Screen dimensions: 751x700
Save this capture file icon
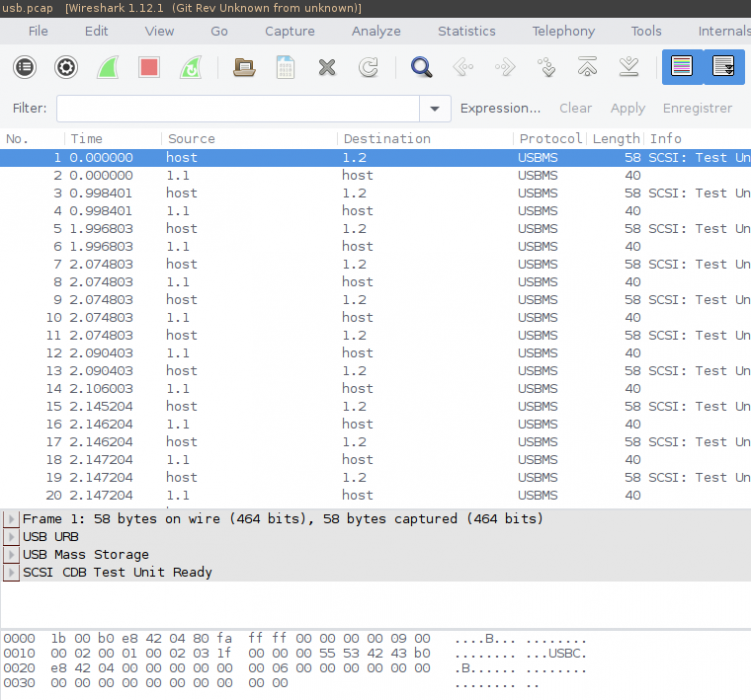pyautogui.click(x=285, y=67)
